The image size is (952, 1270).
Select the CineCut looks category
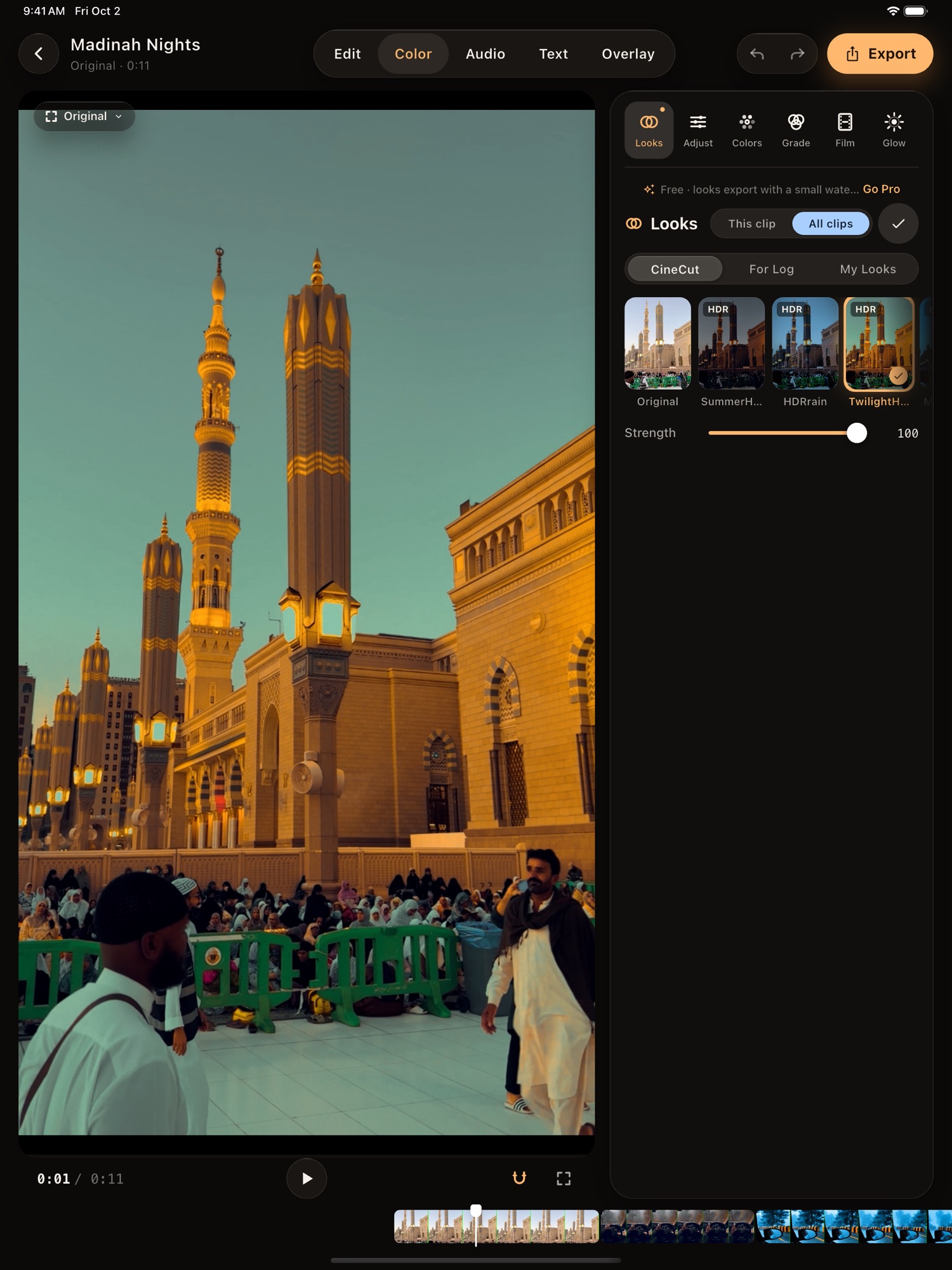pos(675,269)
